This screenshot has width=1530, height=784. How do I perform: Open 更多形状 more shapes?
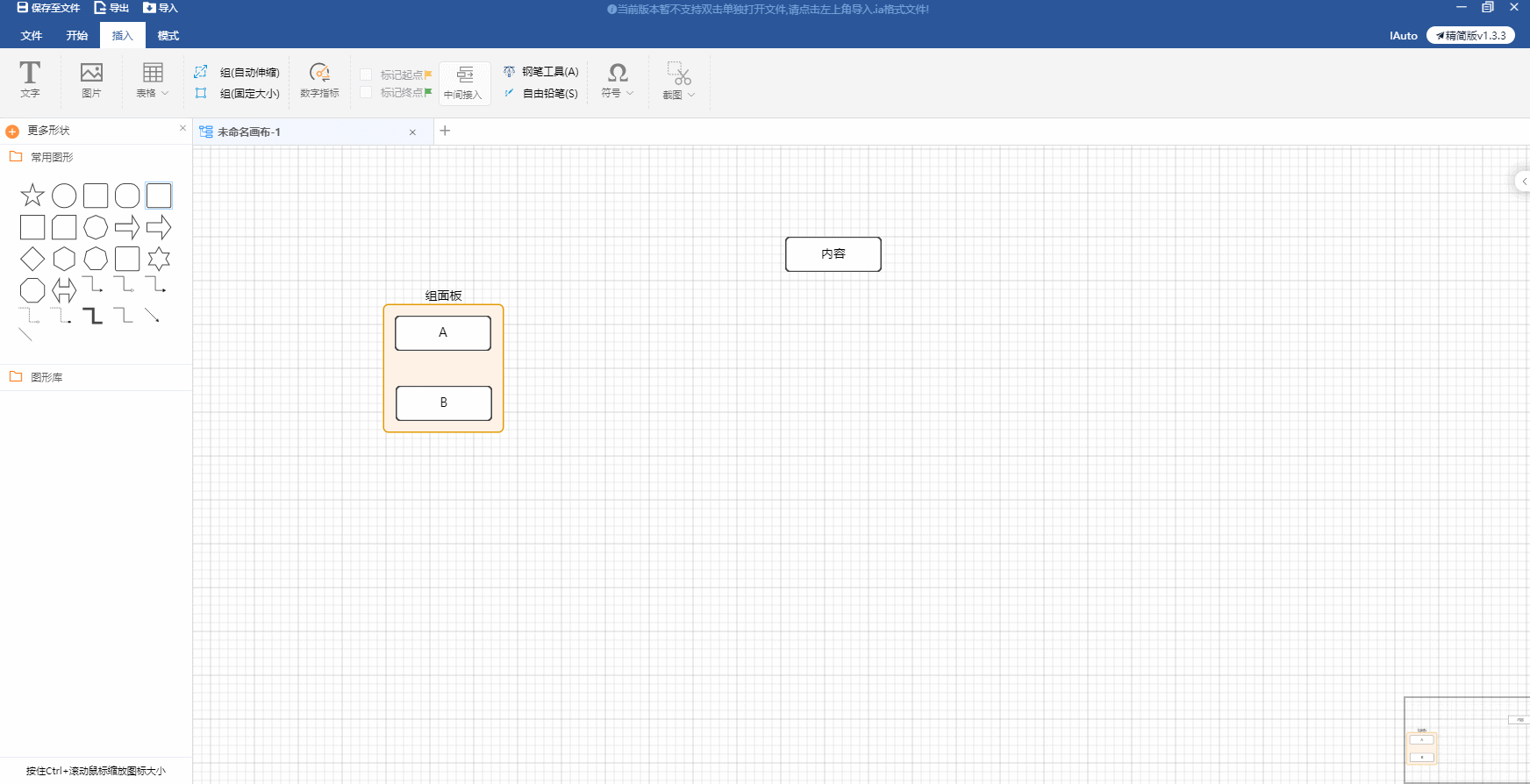pos(38,131)
